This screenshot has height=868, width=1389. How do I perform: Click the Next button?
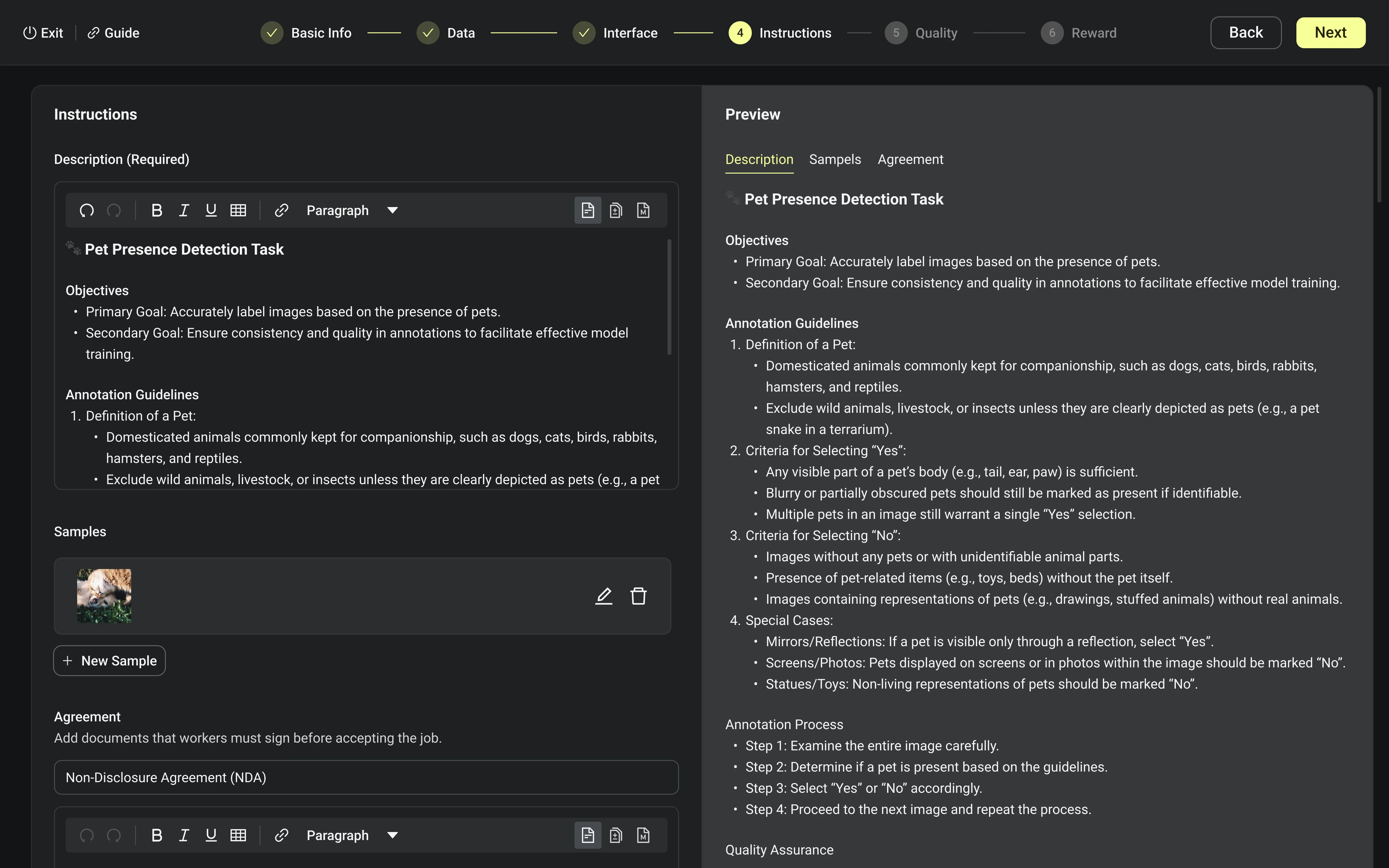coord(1330,33)
